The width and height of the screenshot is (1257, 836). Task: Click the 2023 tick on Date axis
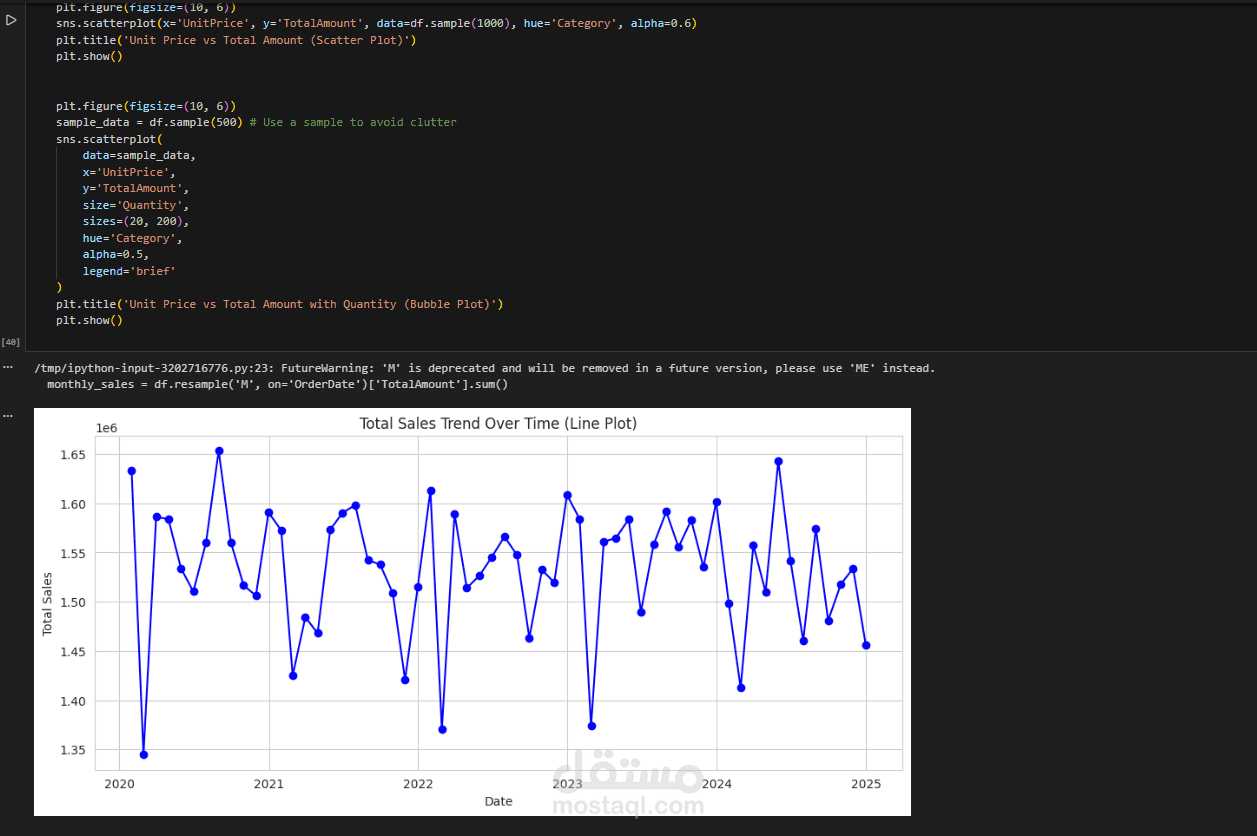tap(567, 784)
